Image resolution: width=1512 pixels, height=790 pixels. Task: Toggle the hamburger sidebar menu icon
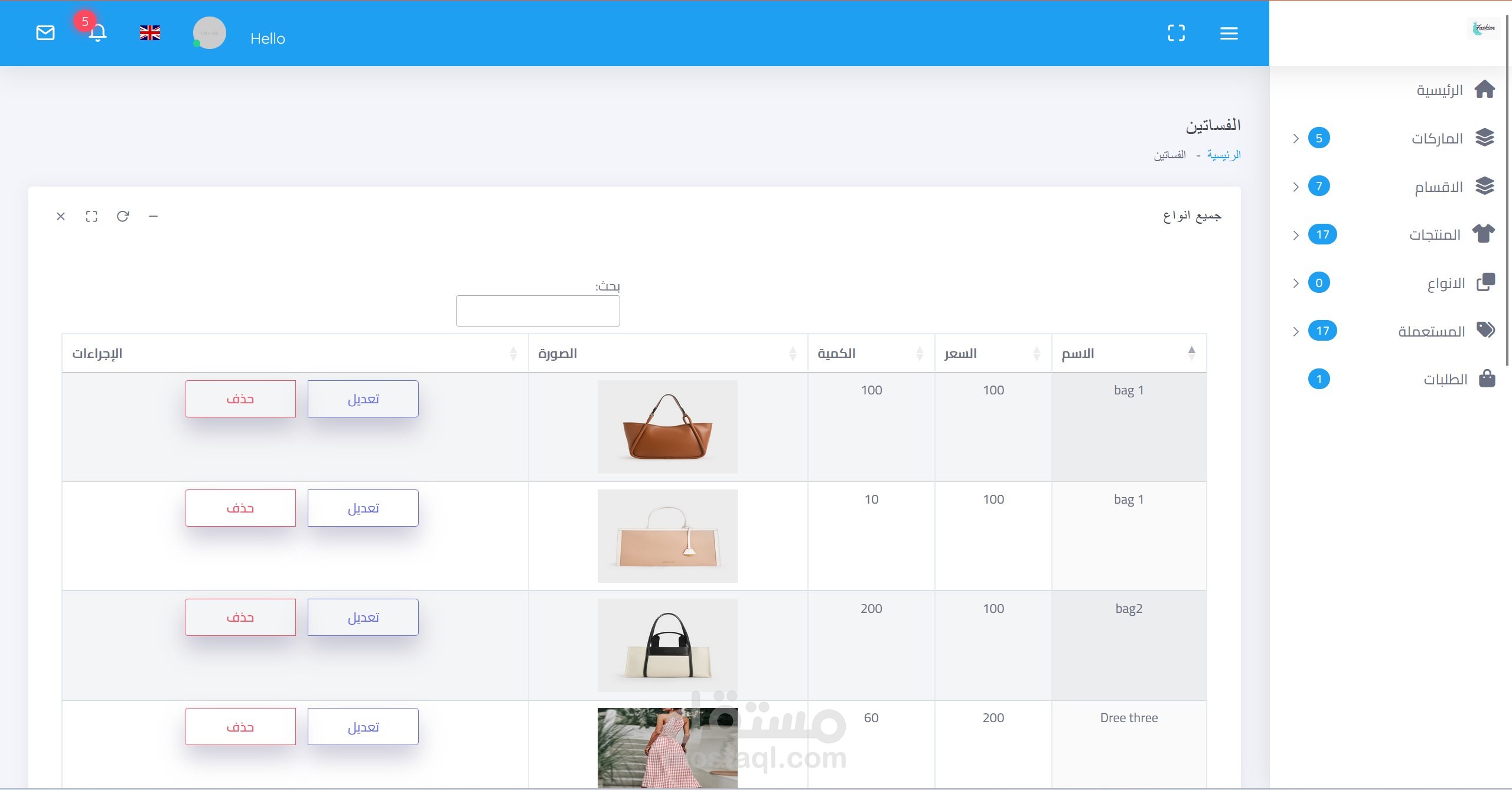pyautogui.click(x=1228, y=33)
